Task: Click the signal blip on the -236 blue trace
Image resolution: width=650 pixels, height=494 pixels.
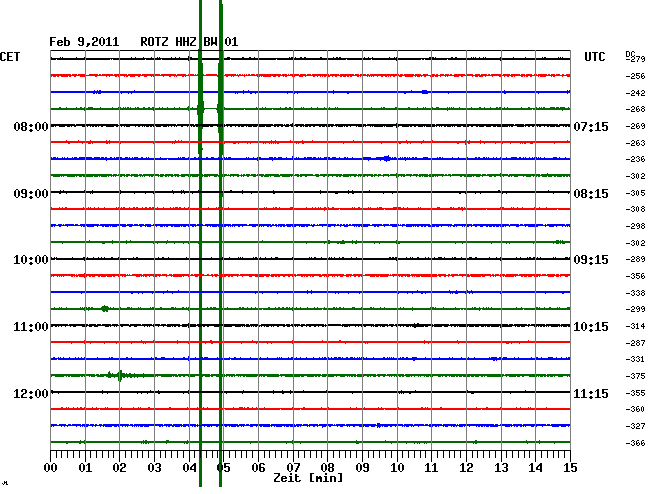Action: point(387,158)
